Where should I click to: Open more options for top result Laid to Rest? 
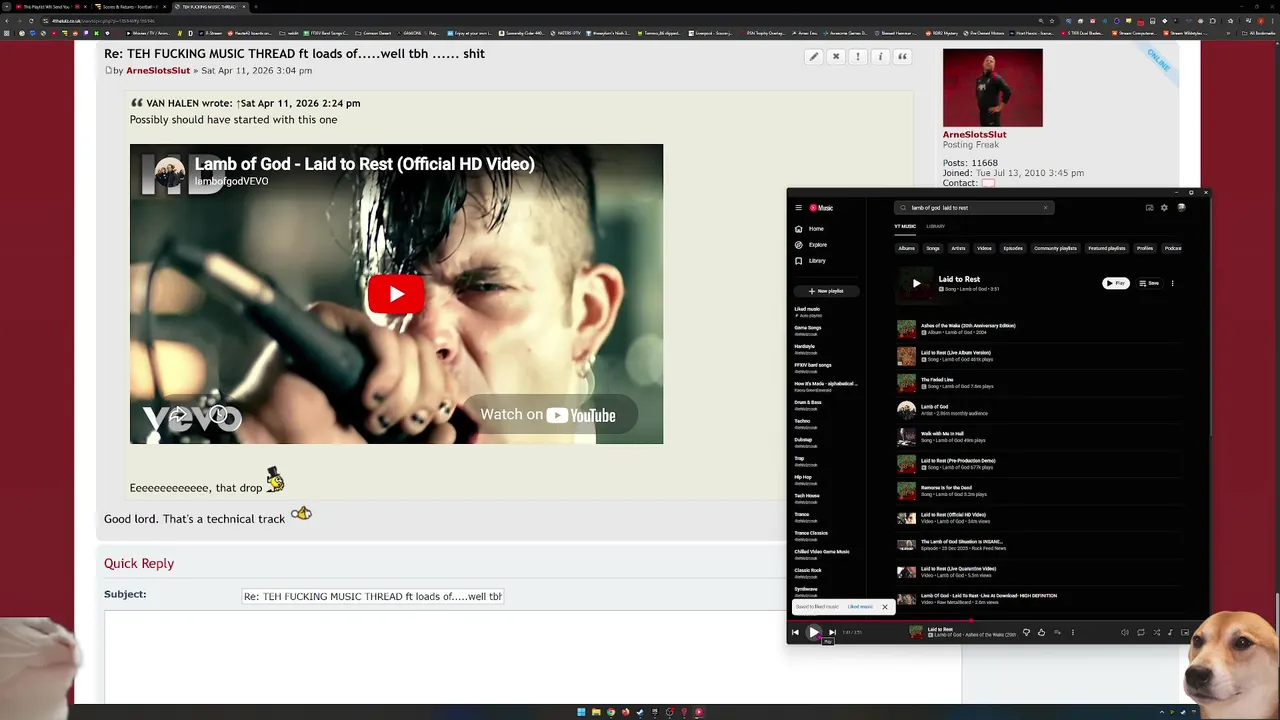coord(1172,283)
